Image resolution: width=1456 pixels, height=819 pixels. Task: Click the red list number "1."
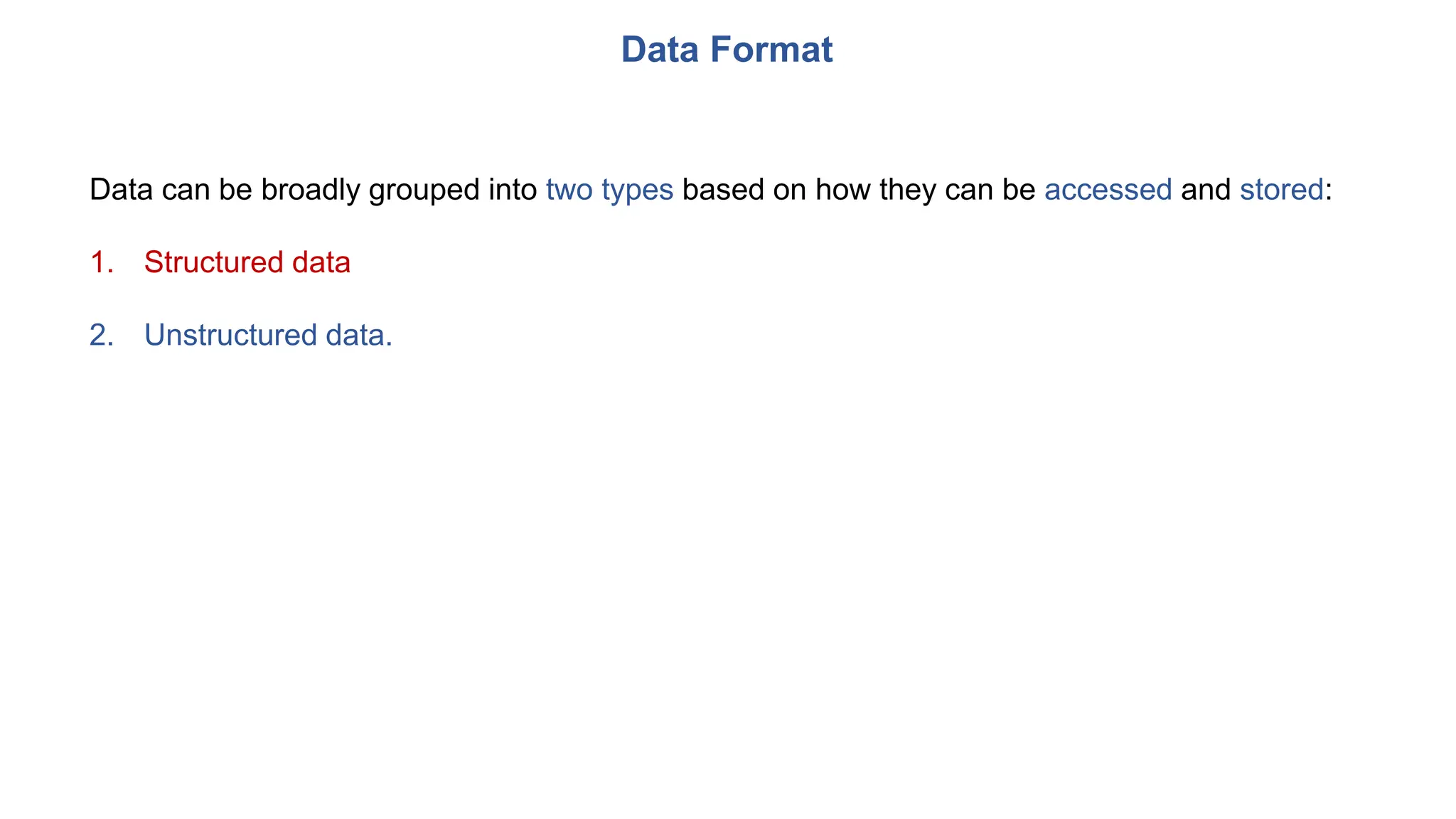pos(102,262)
